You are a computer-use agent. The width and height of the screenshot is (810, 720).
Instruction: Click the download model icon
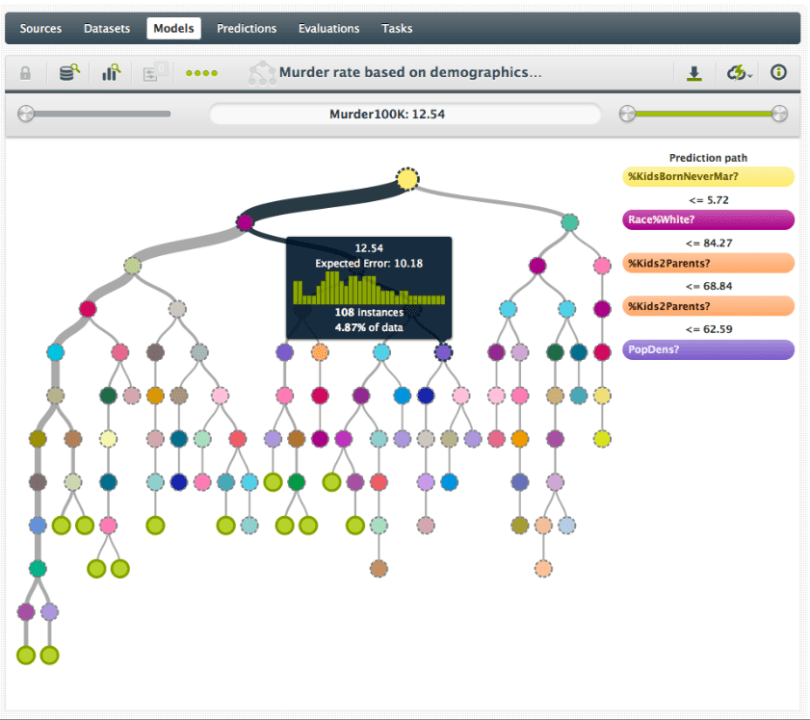pyautogui.click(x=694, y=73)
